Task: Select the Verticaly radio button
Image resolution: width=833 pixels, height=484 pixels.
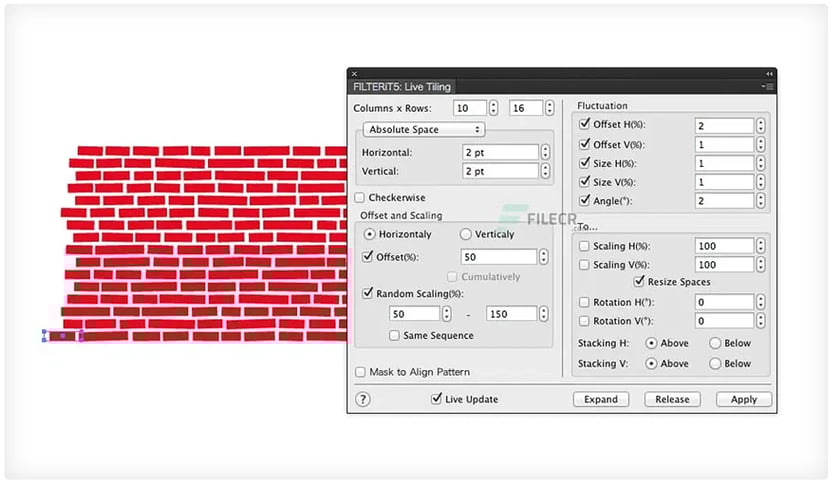Action: tap(465, 234)
